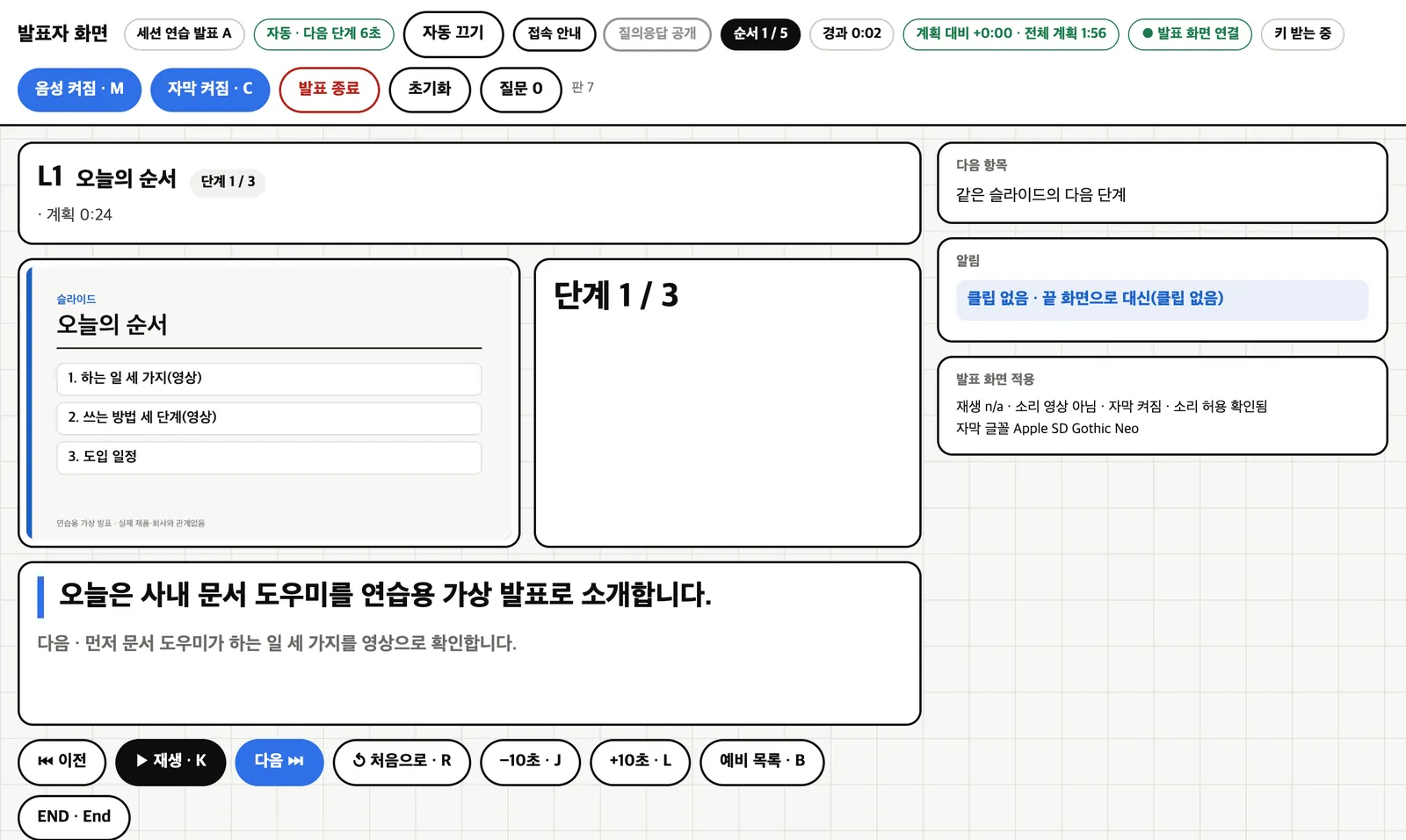1406x840 pixels.
Task: Click slide item 3. 도입 일정
Action: pos(269,458)
